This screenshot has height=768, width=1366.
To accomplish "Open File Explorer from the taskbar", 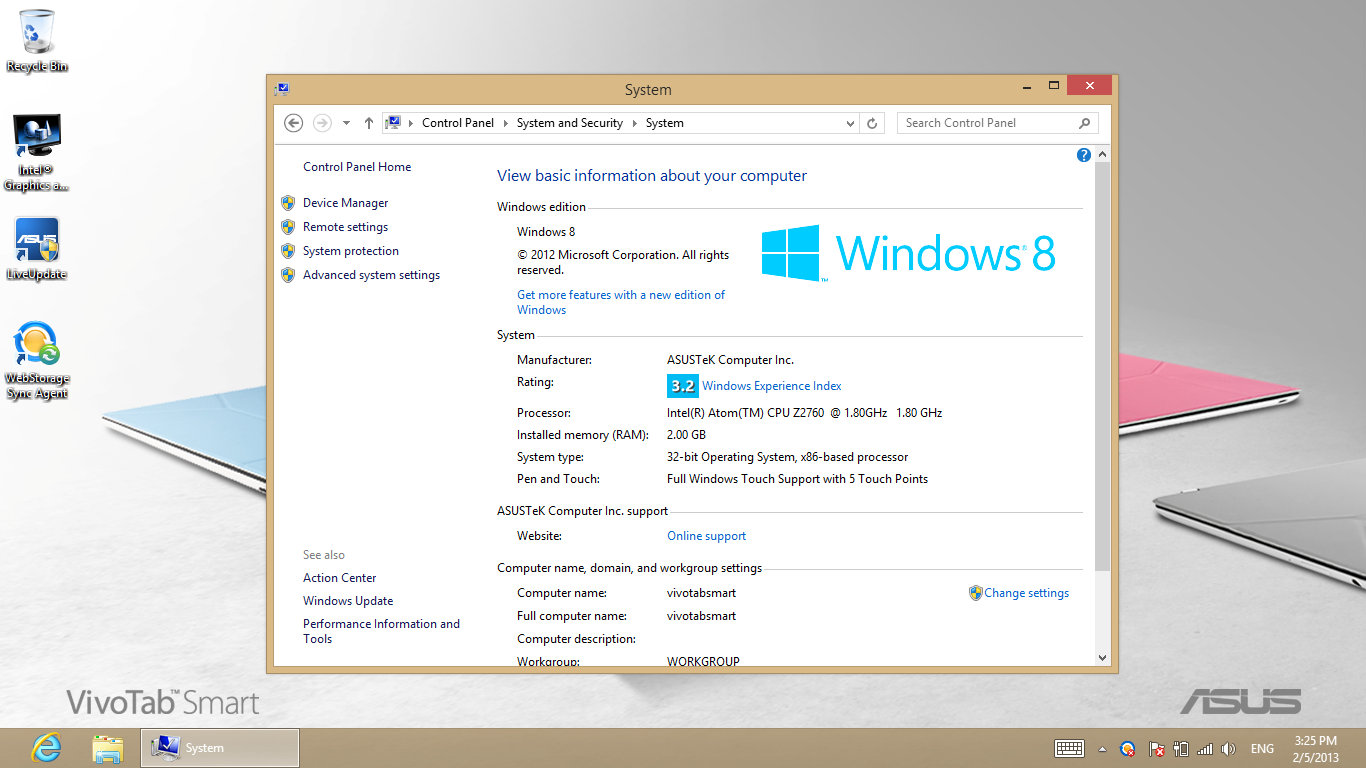I will [x=107, y=748].
